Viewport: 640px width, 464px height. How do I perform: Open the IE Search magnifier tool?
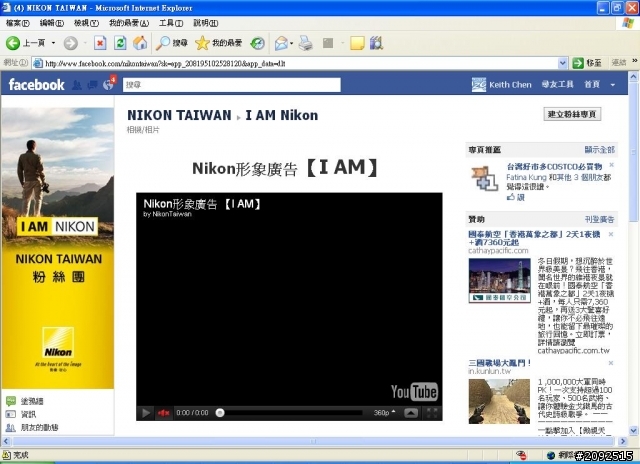171,43
